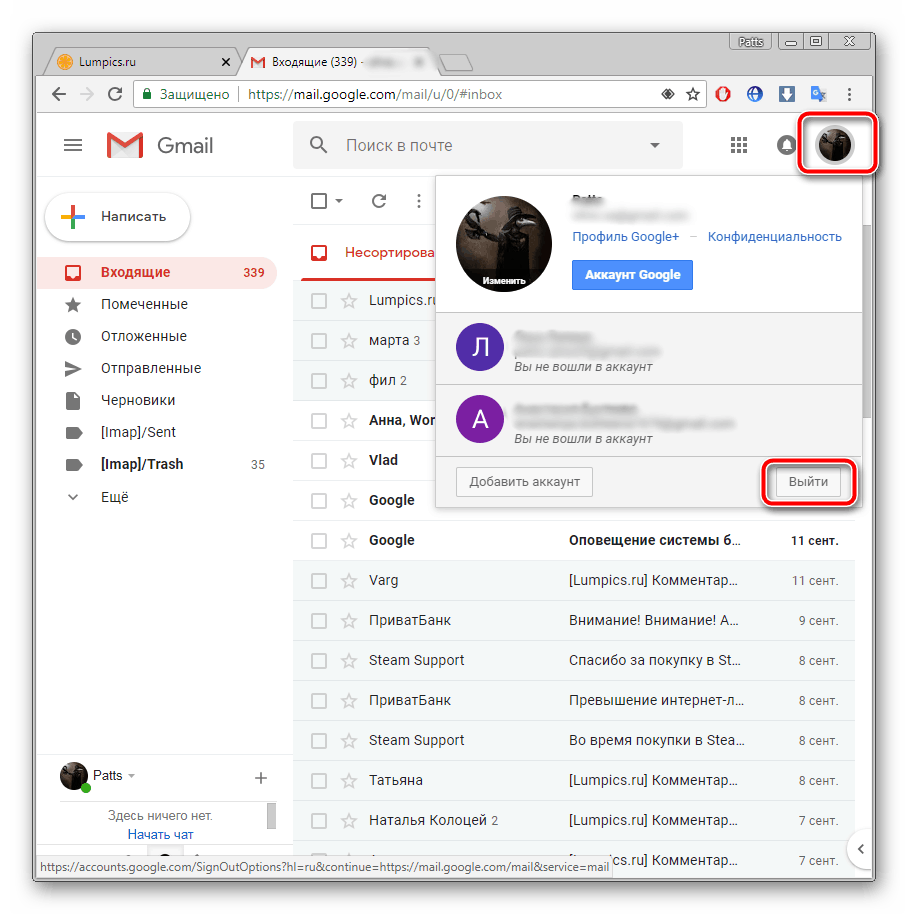
Task: Open the Chrome three-dot menu
Action: 849,94
